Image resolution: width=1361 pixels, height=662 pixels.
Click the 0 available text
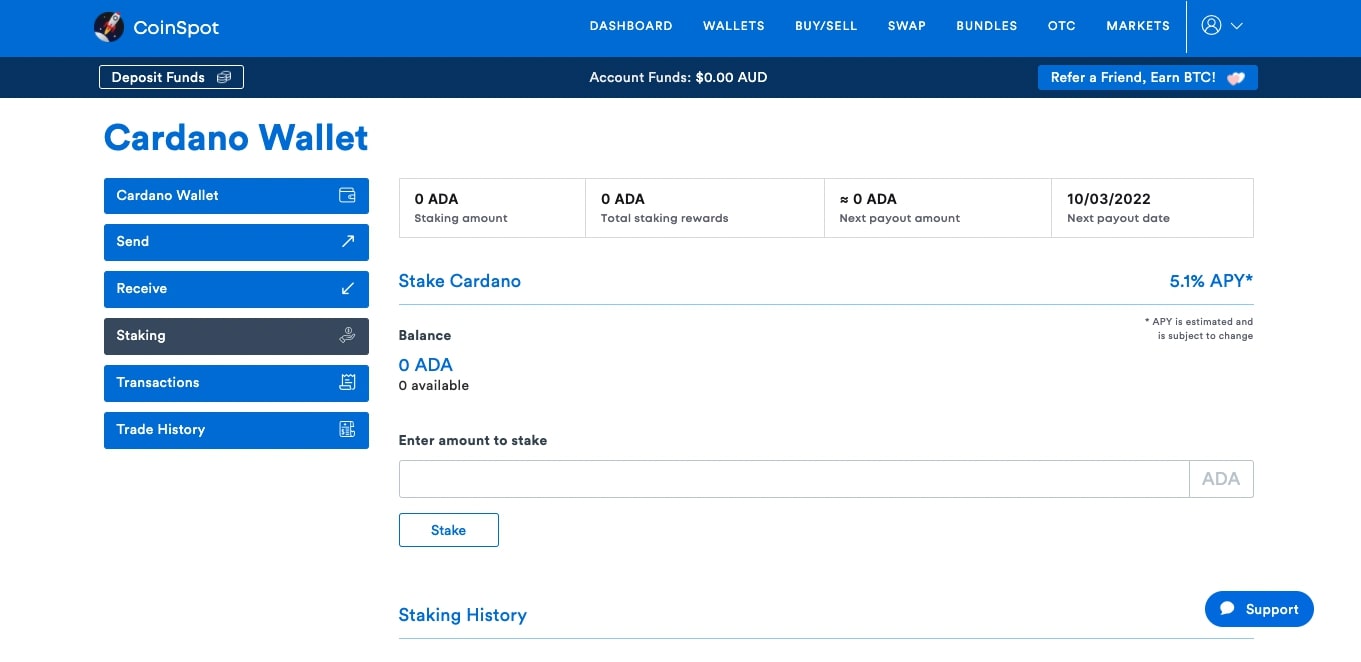pyautogui.click(x=434, y=386)
